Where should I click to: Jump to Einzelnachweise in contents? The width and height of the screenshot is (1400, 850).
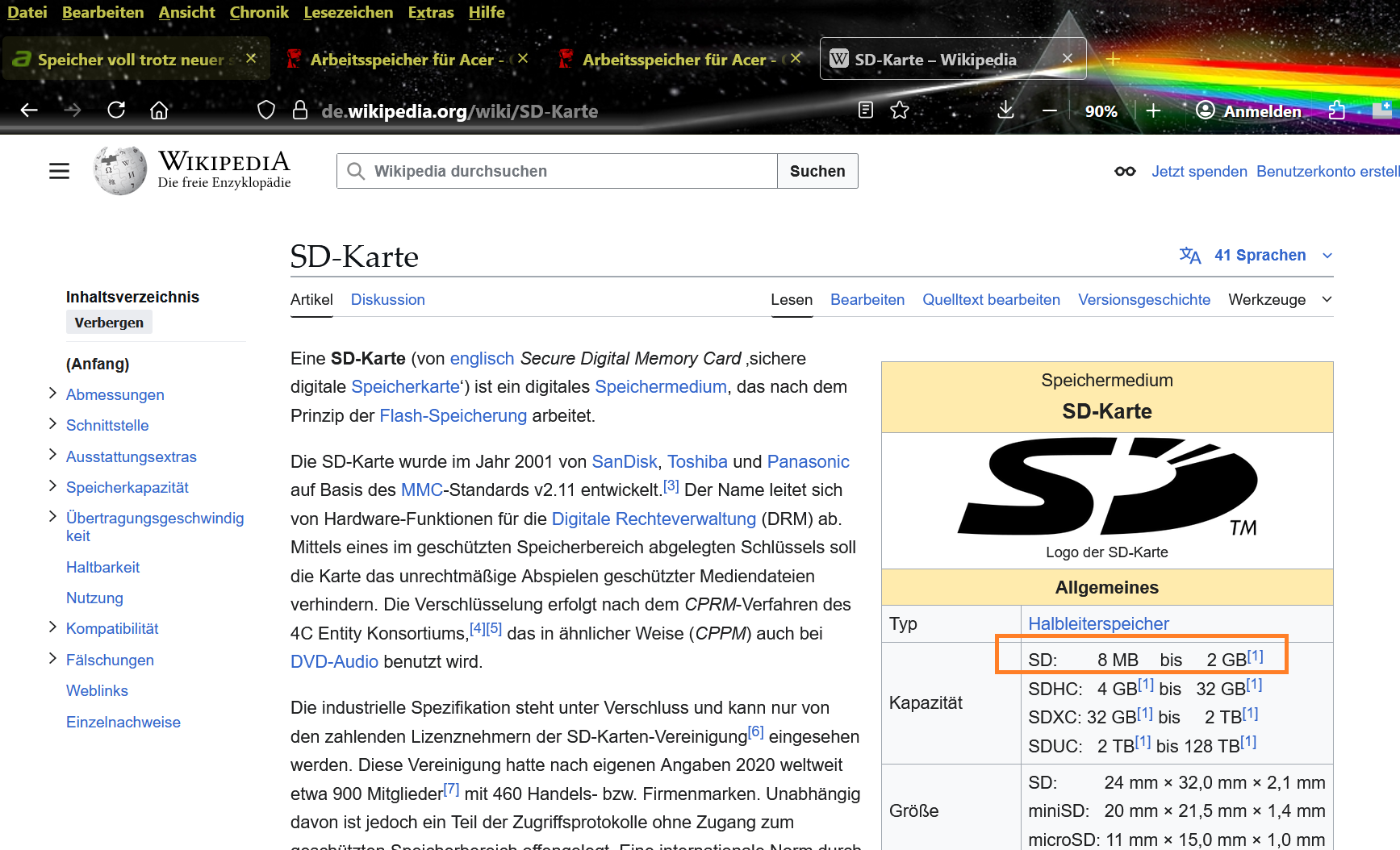123,722
